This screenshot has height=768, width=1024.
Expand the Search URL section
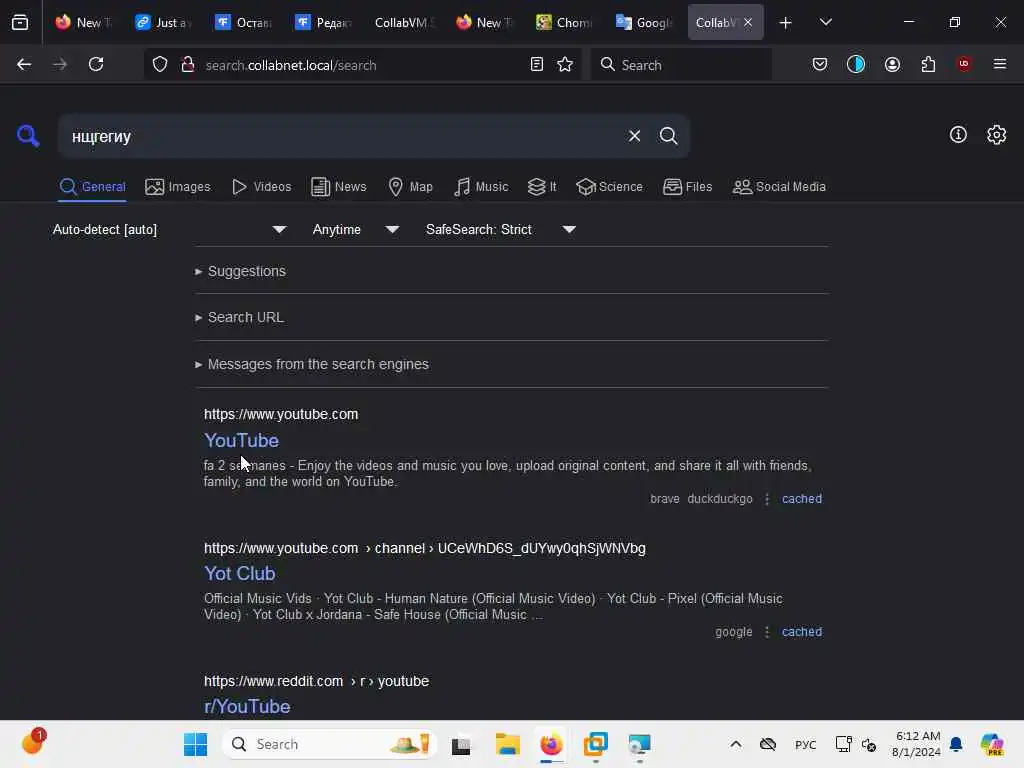[239, 317]
